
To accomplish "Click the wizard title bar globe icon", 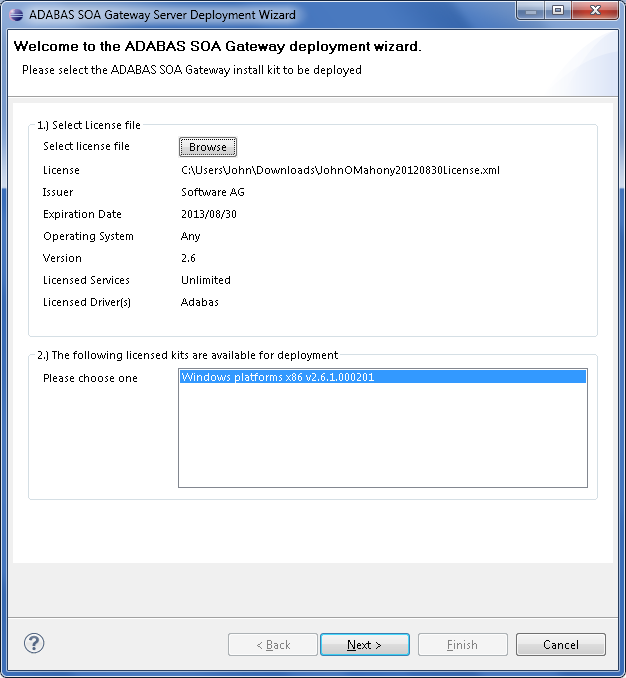I will pyautogui.click(x=16, y=14).
